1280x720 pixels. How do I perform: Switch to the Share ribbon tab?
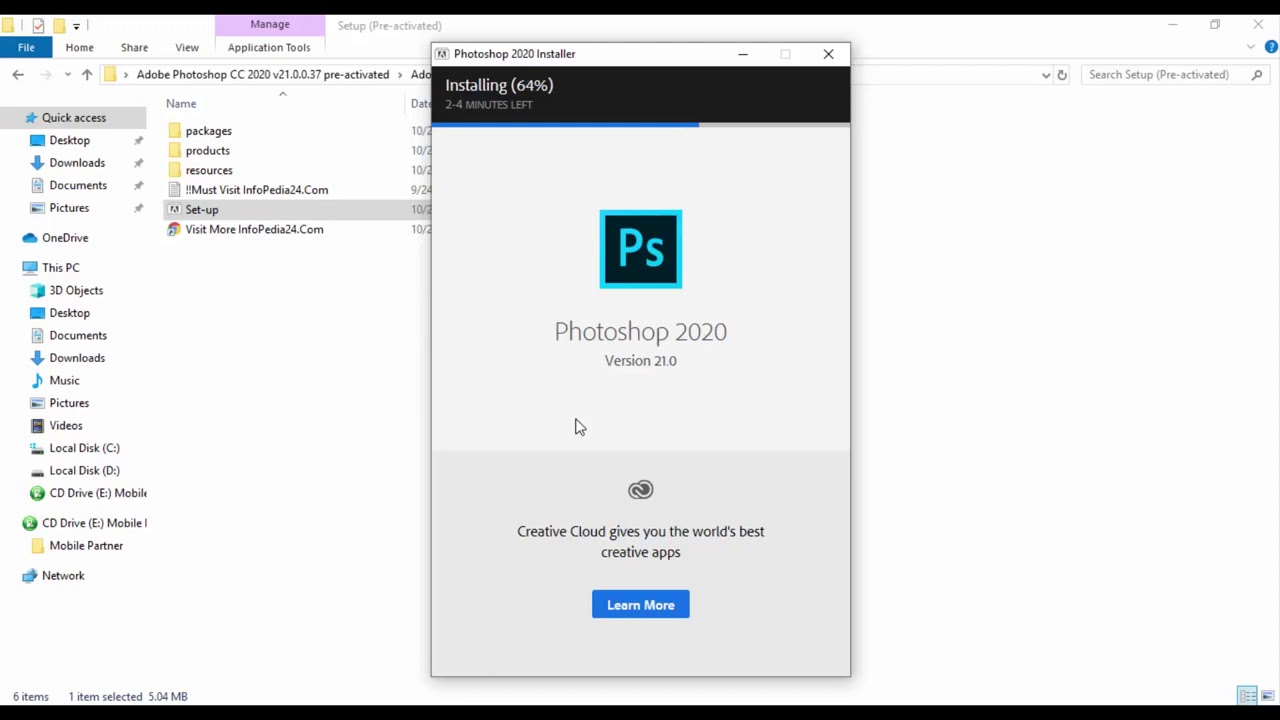click(134, 47)
